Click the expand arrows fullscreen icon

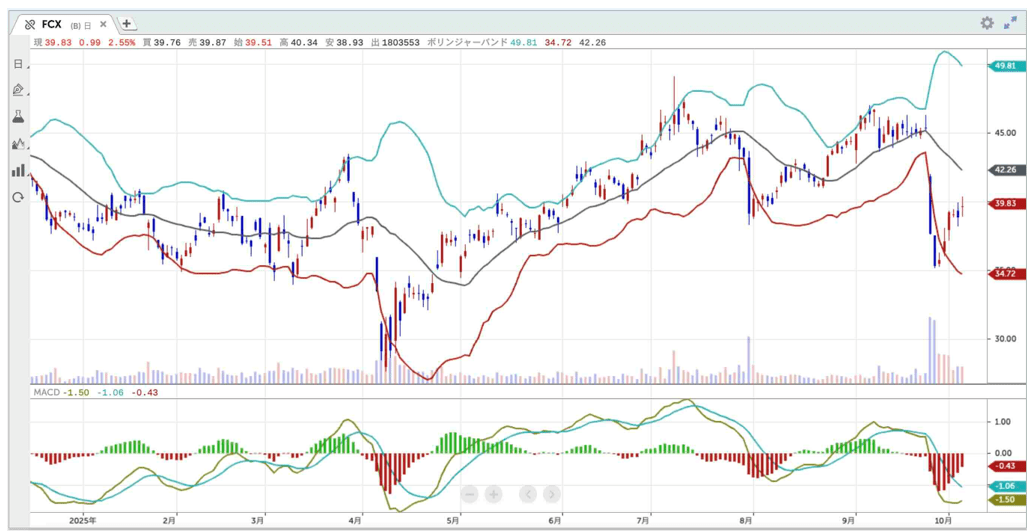click(1010, 23)
